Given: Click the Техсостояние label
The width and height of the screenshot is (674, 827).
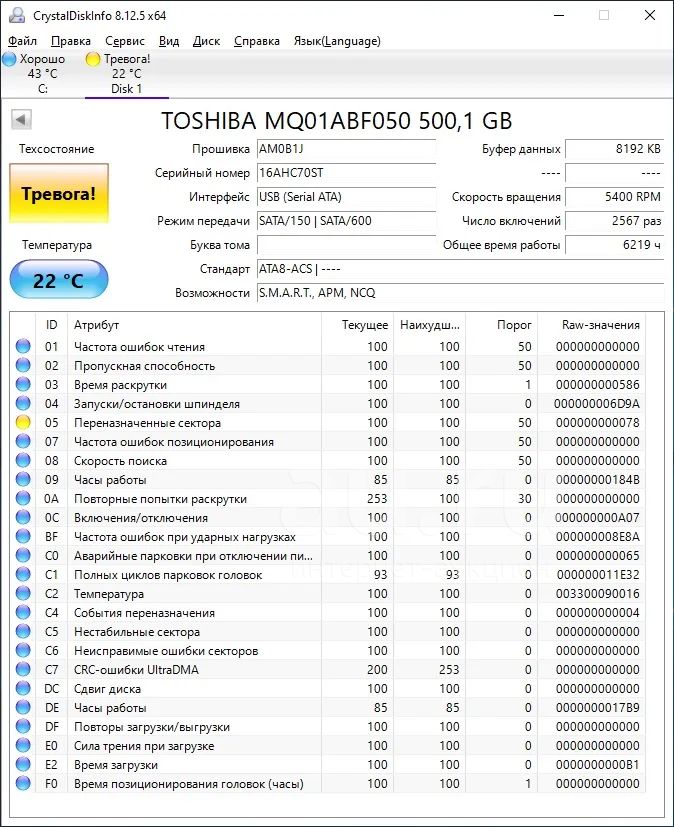Looking at the screenshot, I should [56, 149].
